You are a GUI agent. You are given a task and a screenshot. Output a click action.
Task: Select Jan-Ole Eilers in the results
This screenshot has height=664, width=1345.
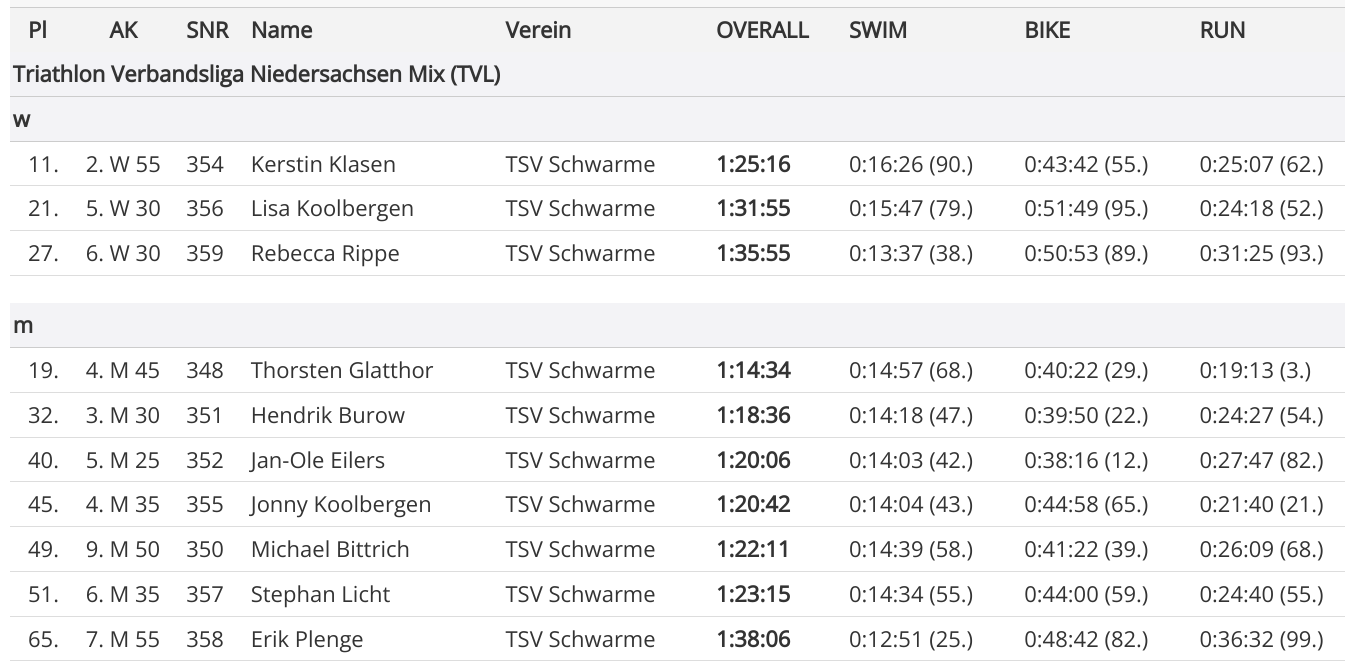point(318,461)
